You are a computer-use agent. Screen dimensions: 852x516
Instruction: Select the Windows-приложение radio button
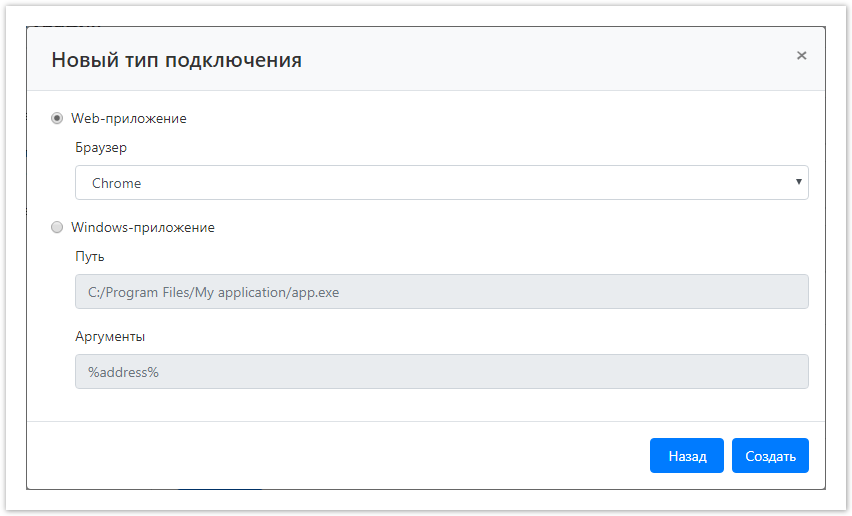57,227
